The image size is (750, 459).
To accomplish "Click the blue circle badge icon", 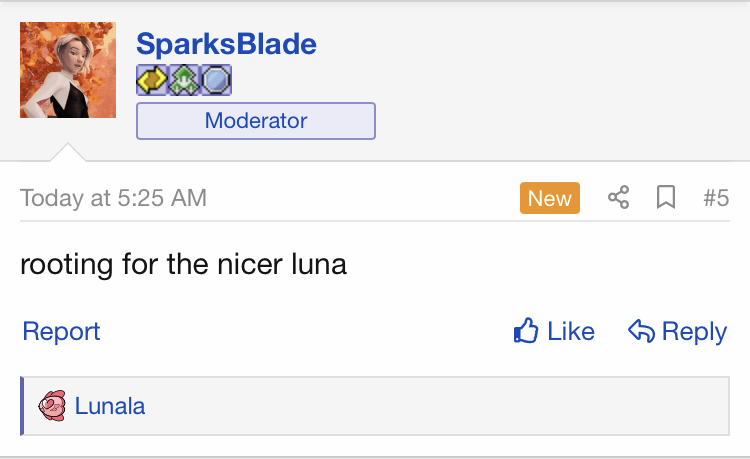I will click(x=216, y=80).
